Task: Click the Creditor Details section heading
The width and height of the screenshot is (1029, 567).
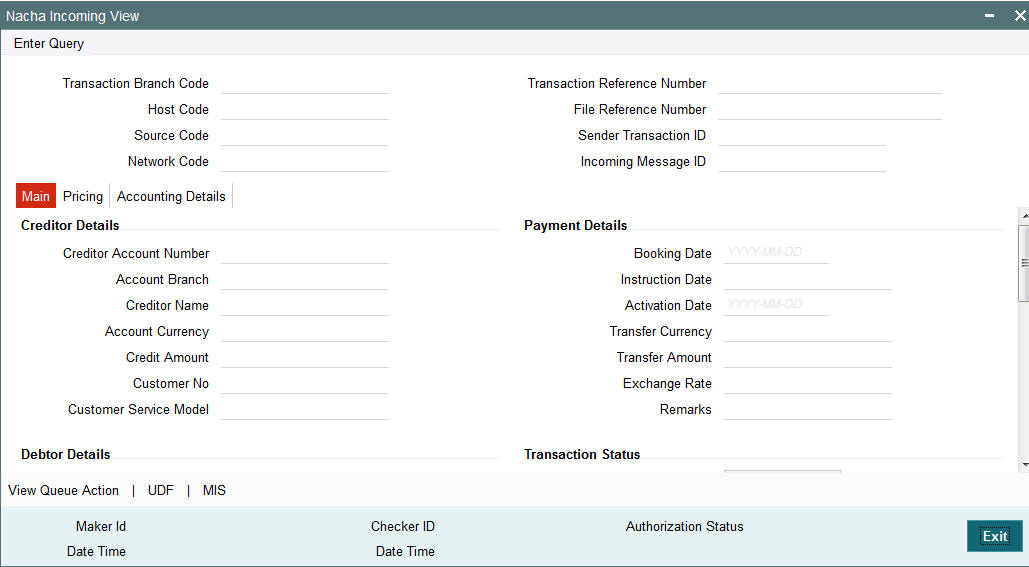Action: click(70, 225)
